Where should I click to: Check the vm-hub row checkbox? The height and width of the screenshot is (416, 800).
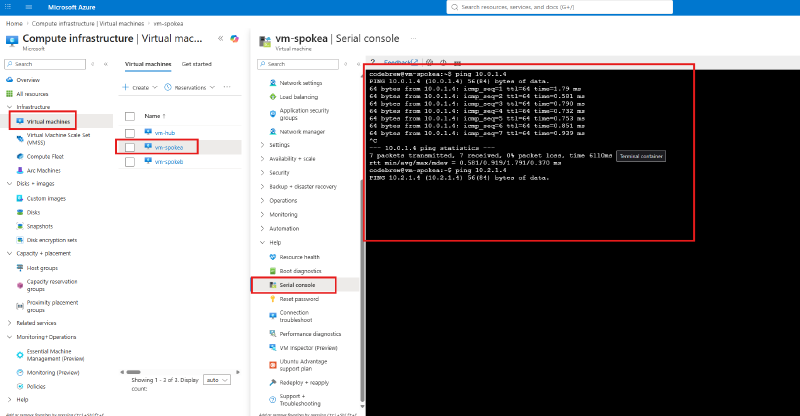coord(130,133)
